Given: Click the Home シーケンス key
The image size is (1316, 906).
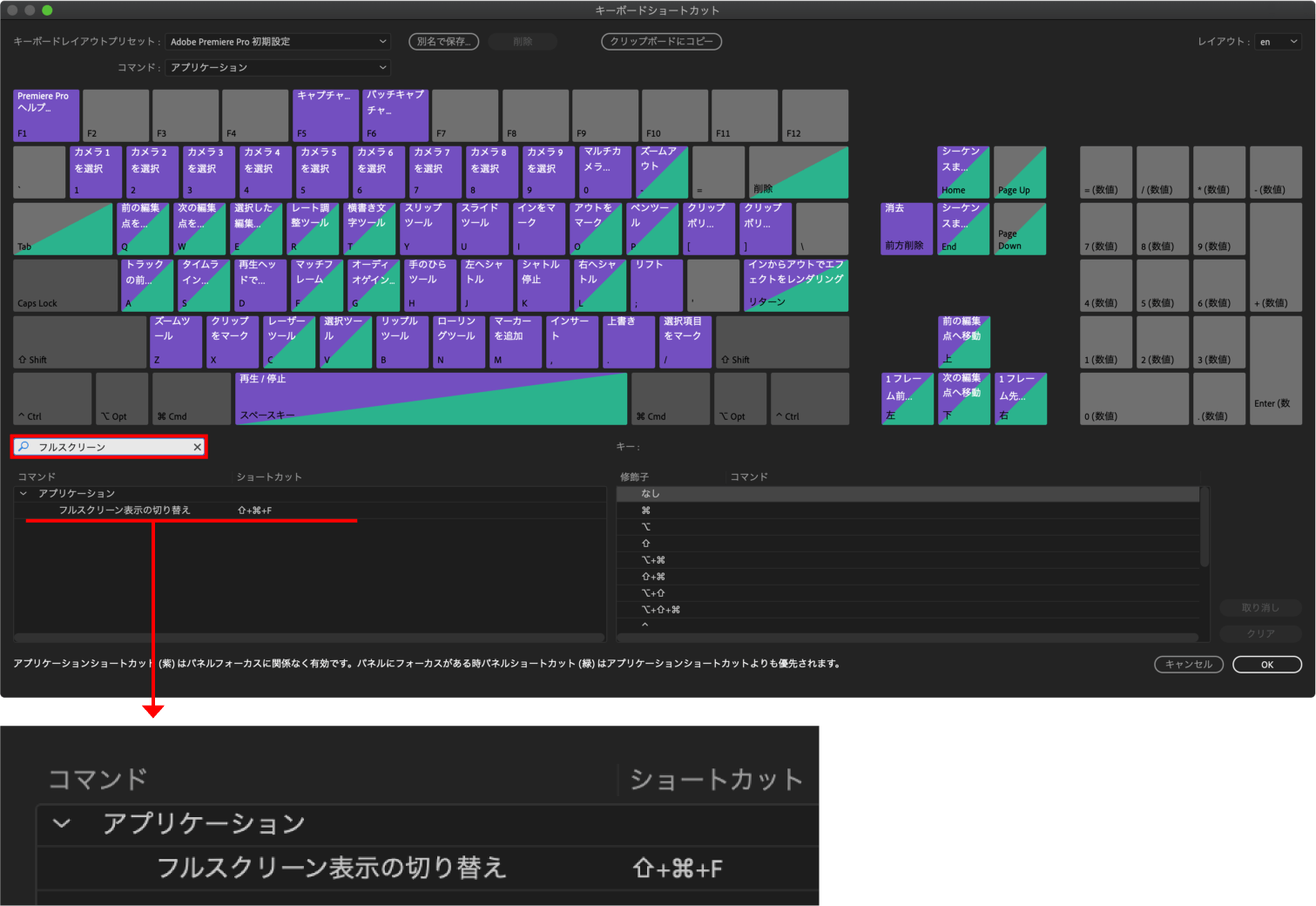Looking at the screenshot, I should click(963, 172).
